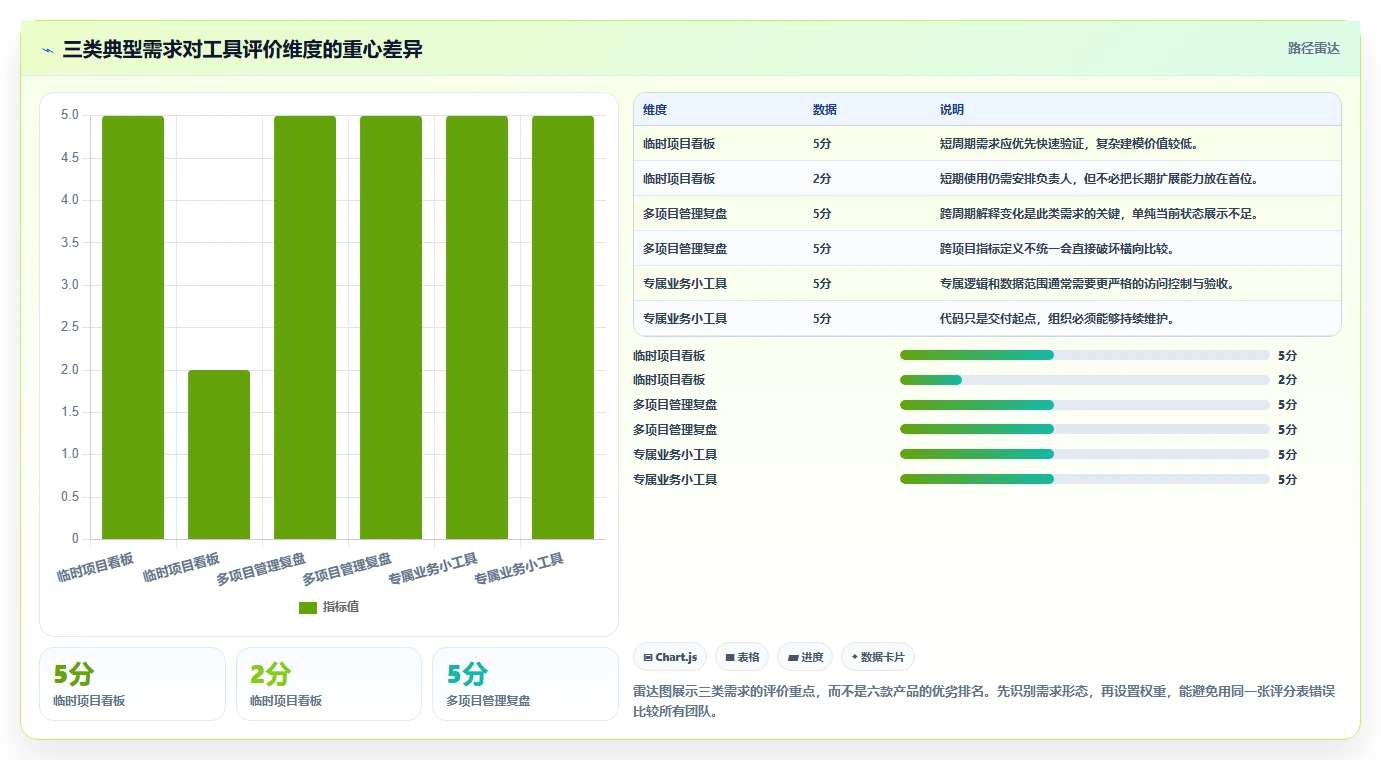Open the 数据卡片 chip

point(878,657)
